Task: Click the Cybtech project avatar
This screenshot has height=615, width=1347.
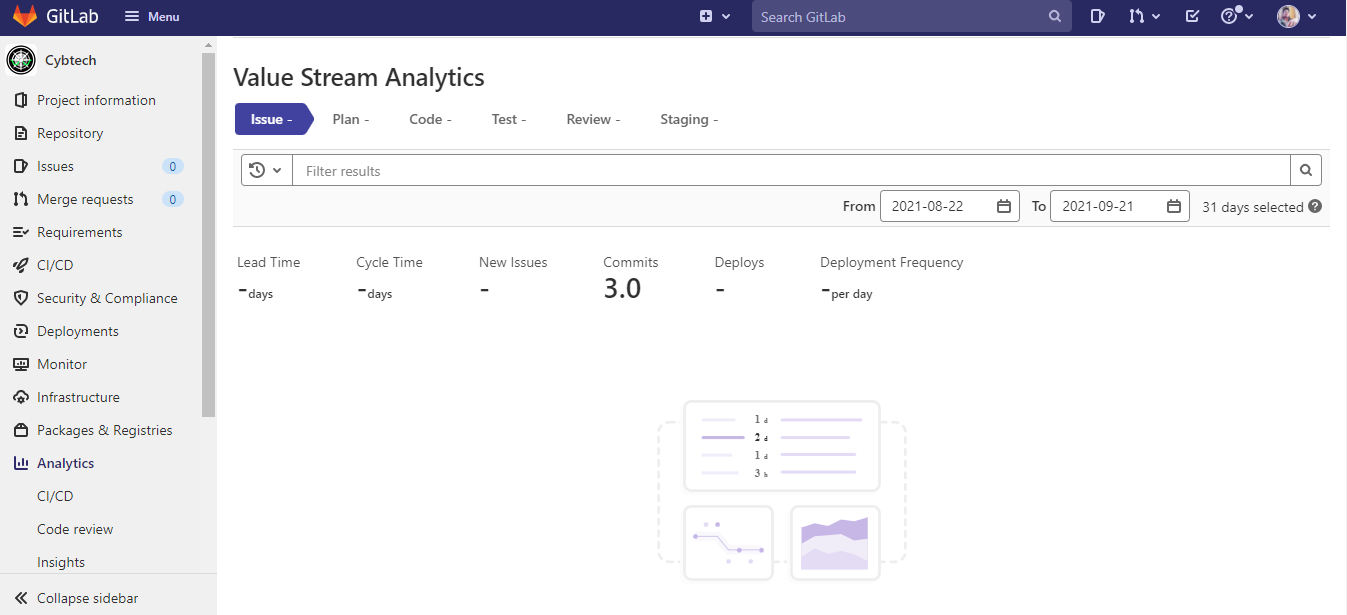Action: coord(21,60)
